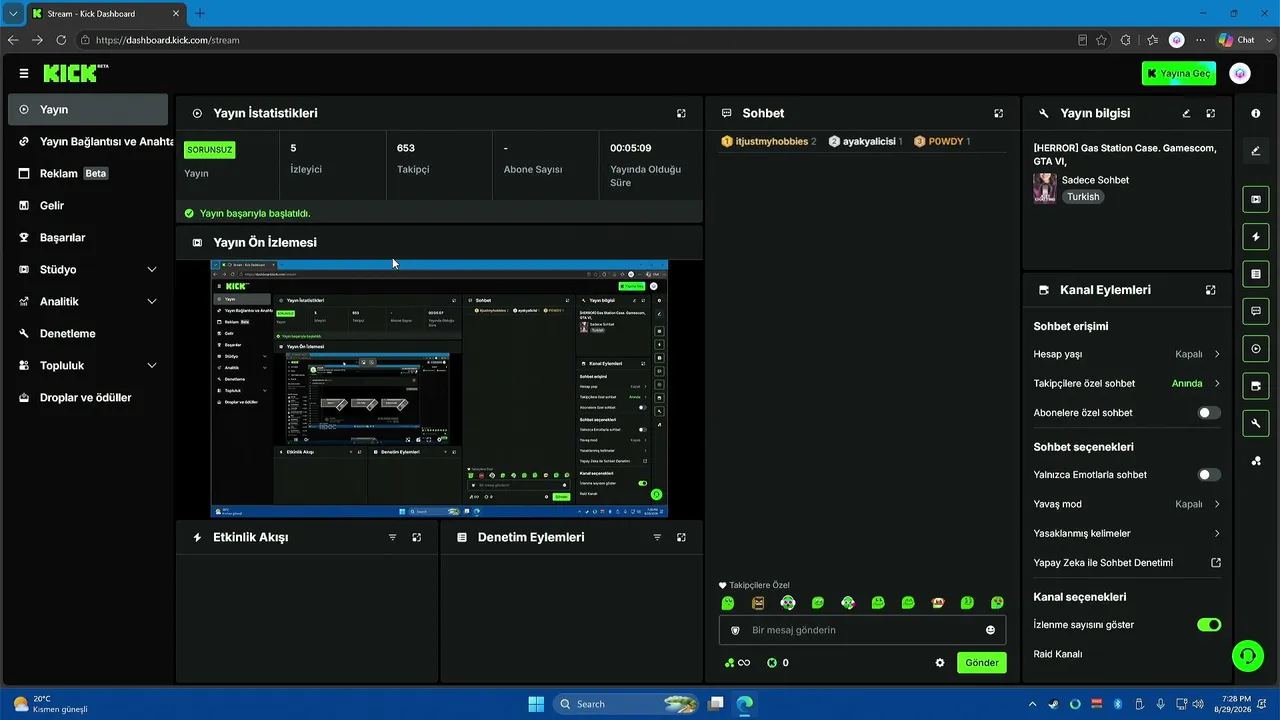The width and height of the screenshot is (1280, 720).
Task: Click the green K points icon
Action: [x=772, y=663]
